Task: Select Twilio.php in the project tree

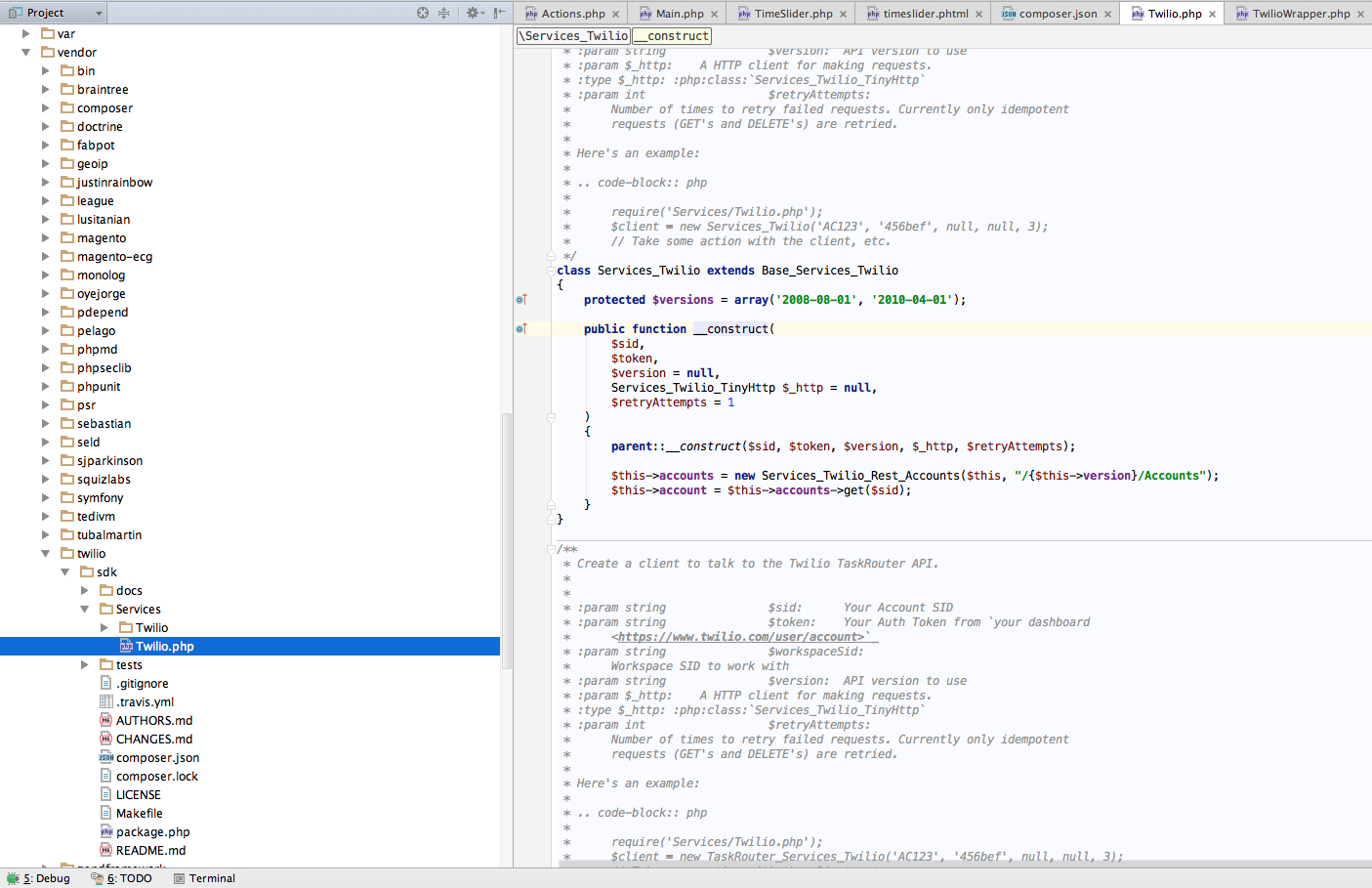Action: point(250,647)
